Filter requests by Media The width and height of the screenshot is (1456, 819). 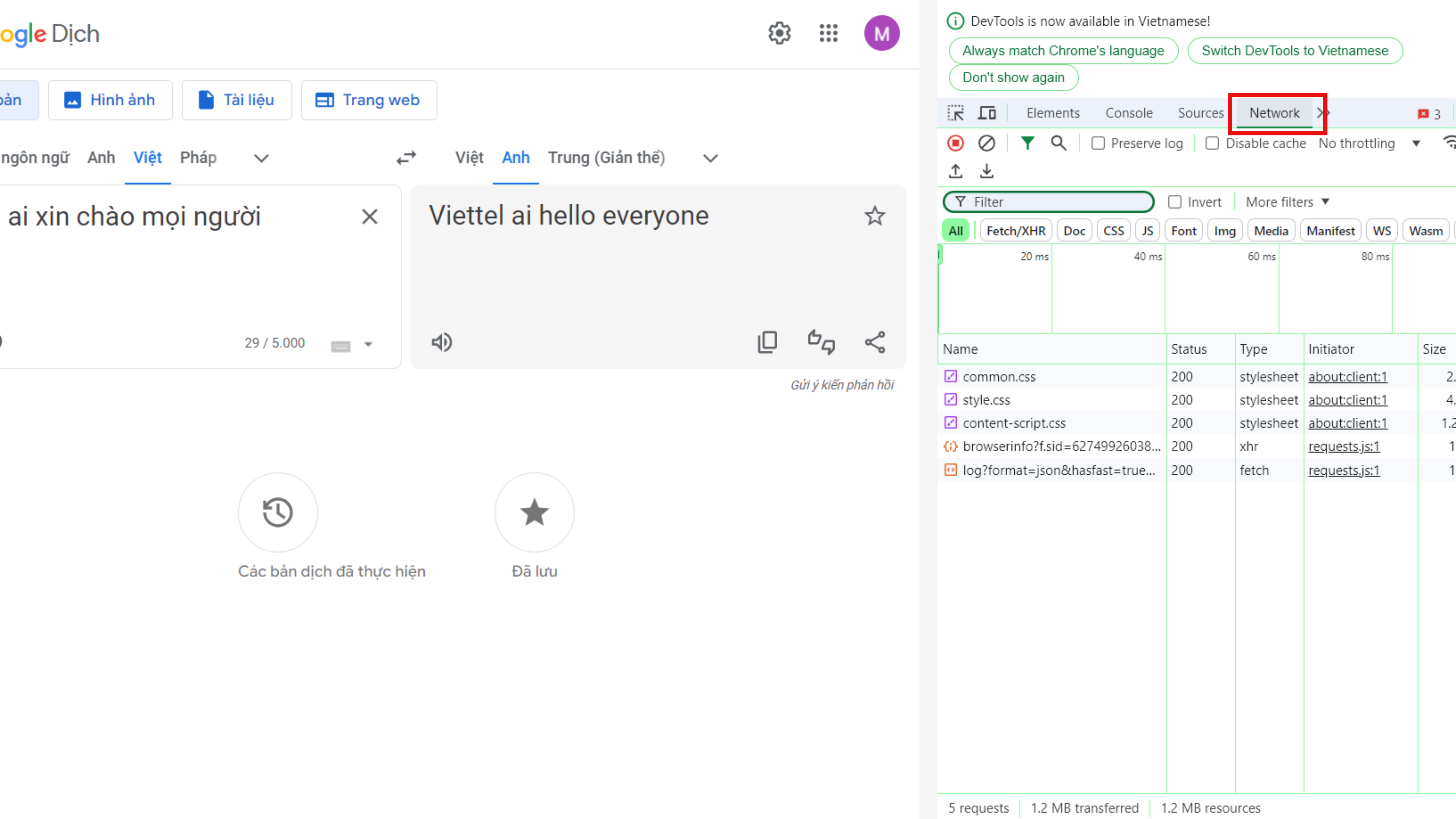click(x=1270, y=231)
